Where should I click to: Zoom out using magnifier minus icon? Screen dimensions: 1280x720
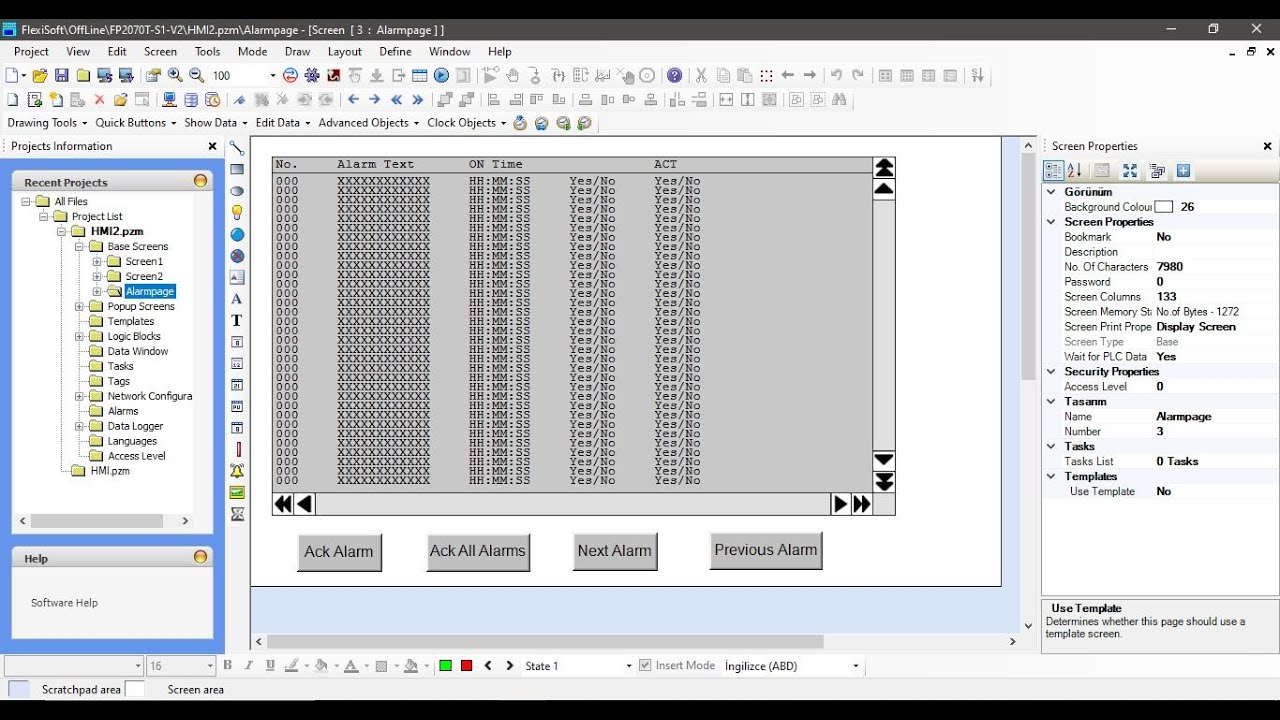pos(196,75)
